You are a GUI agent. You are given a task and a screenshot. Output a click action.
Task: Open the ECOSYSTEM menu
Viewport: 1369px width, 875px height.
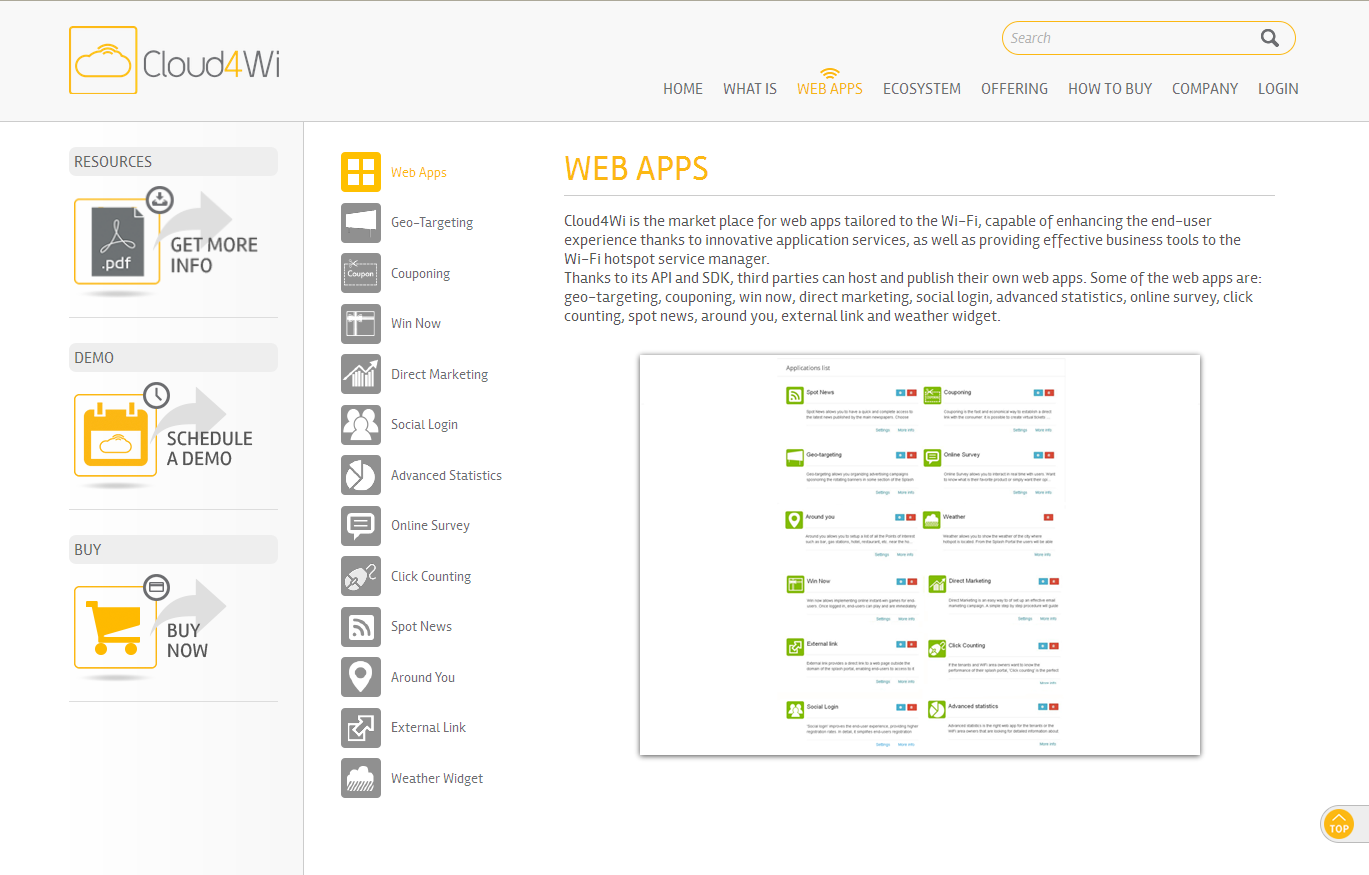tap(922, 89)
